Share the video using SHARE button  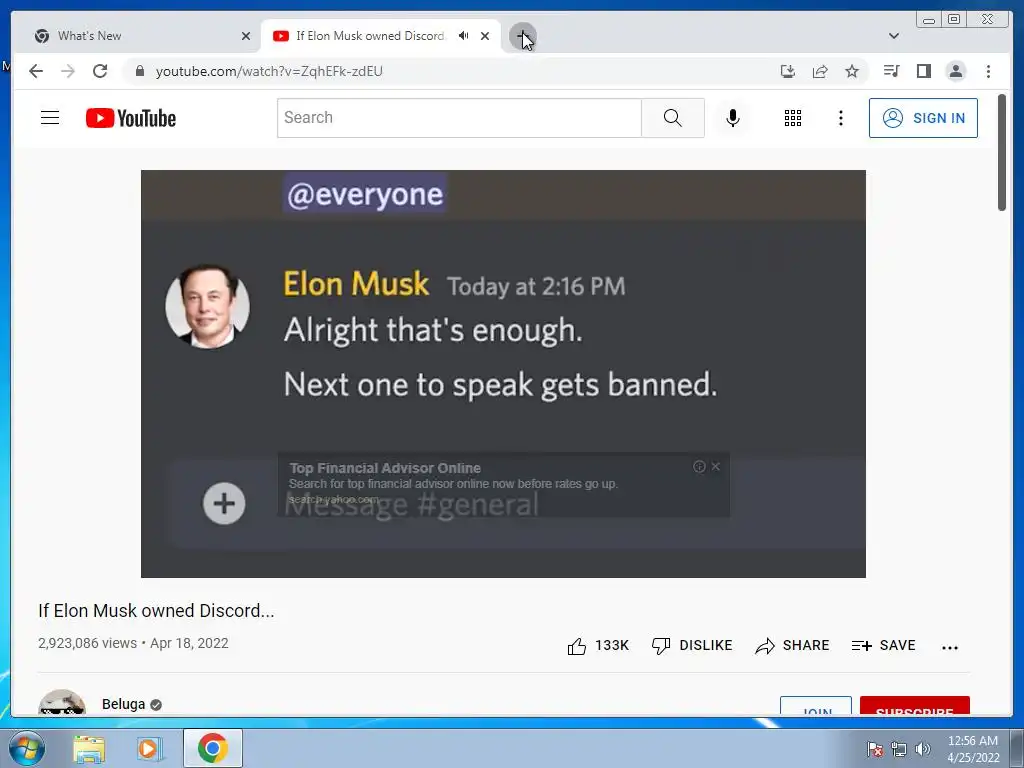[x=792, y=646]
